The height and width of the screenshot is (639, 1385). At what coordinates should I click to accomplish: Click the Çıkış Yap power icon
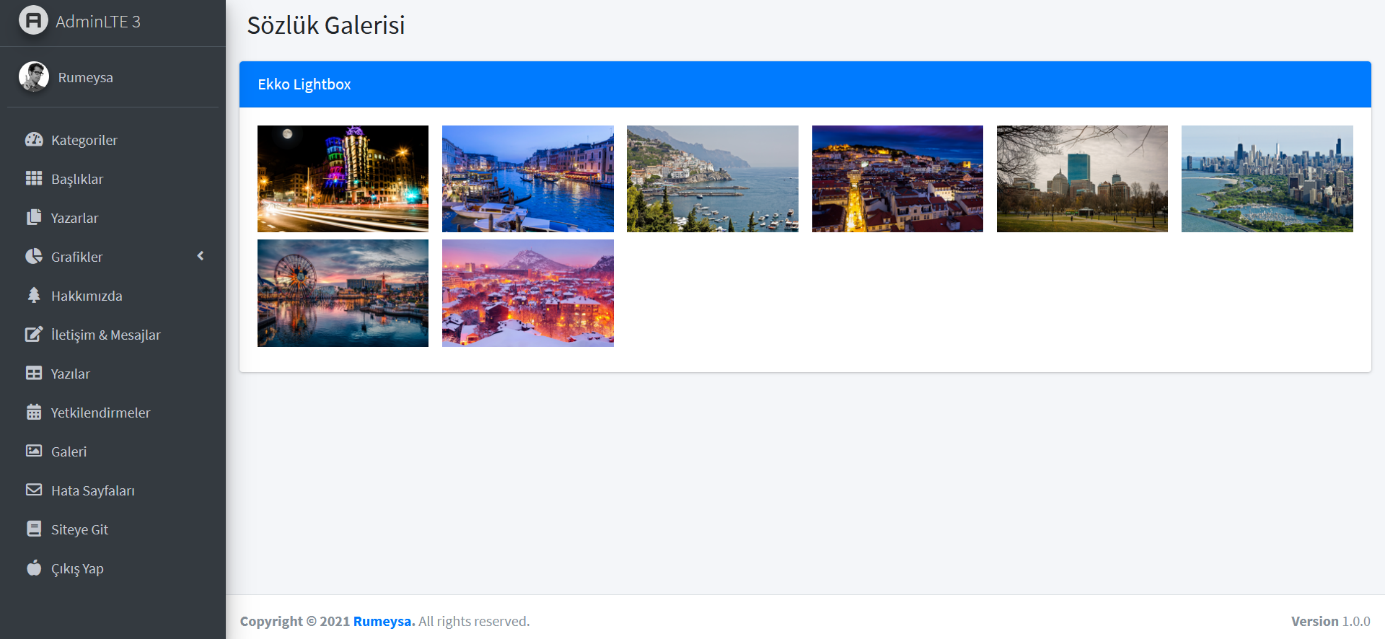(33, 569)
